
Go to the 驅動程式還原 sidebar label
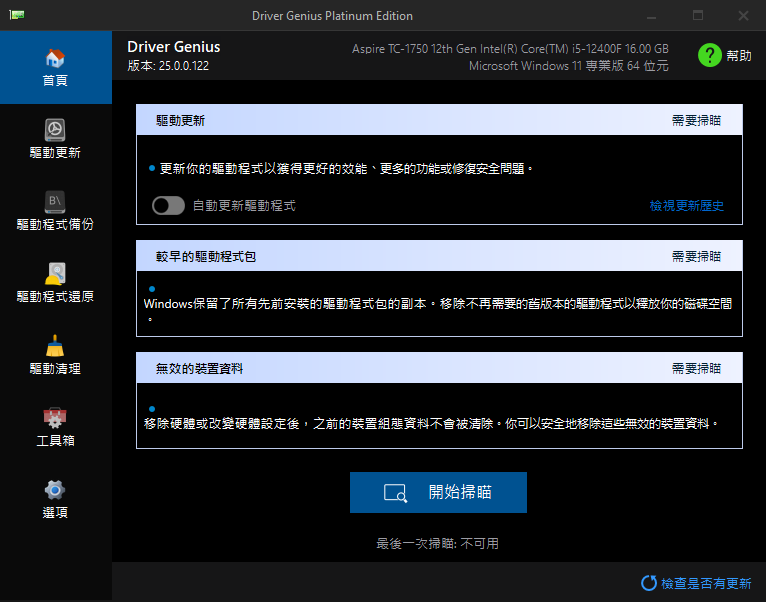[55, 296]
